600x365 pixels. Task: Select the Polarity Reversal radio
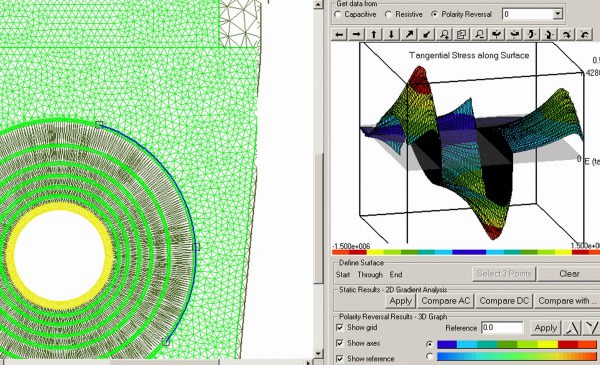[x=434, y=14]
